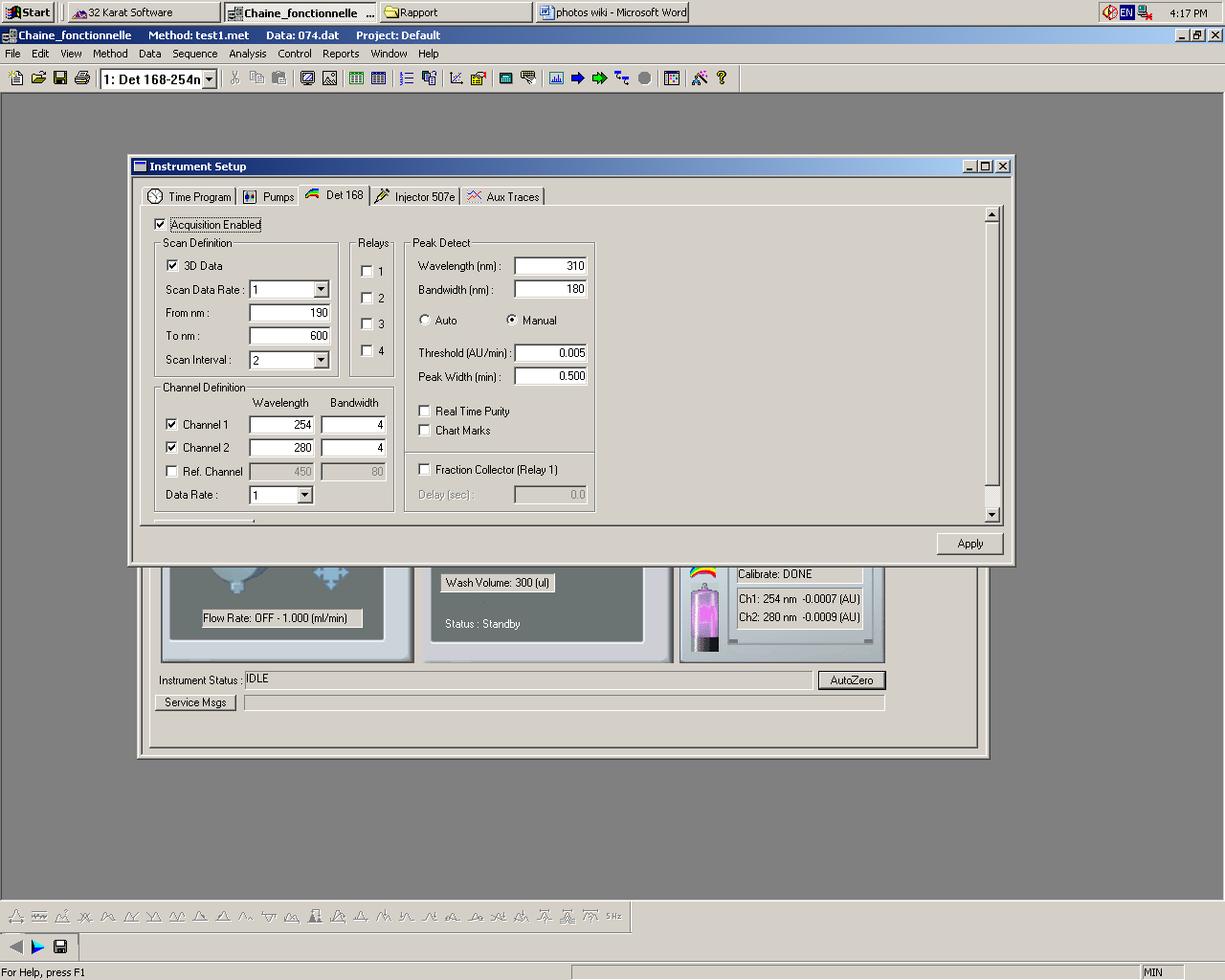Open the Sequence menu
The width and height of the screenshot is (1225, 980).
coord(194,54)
